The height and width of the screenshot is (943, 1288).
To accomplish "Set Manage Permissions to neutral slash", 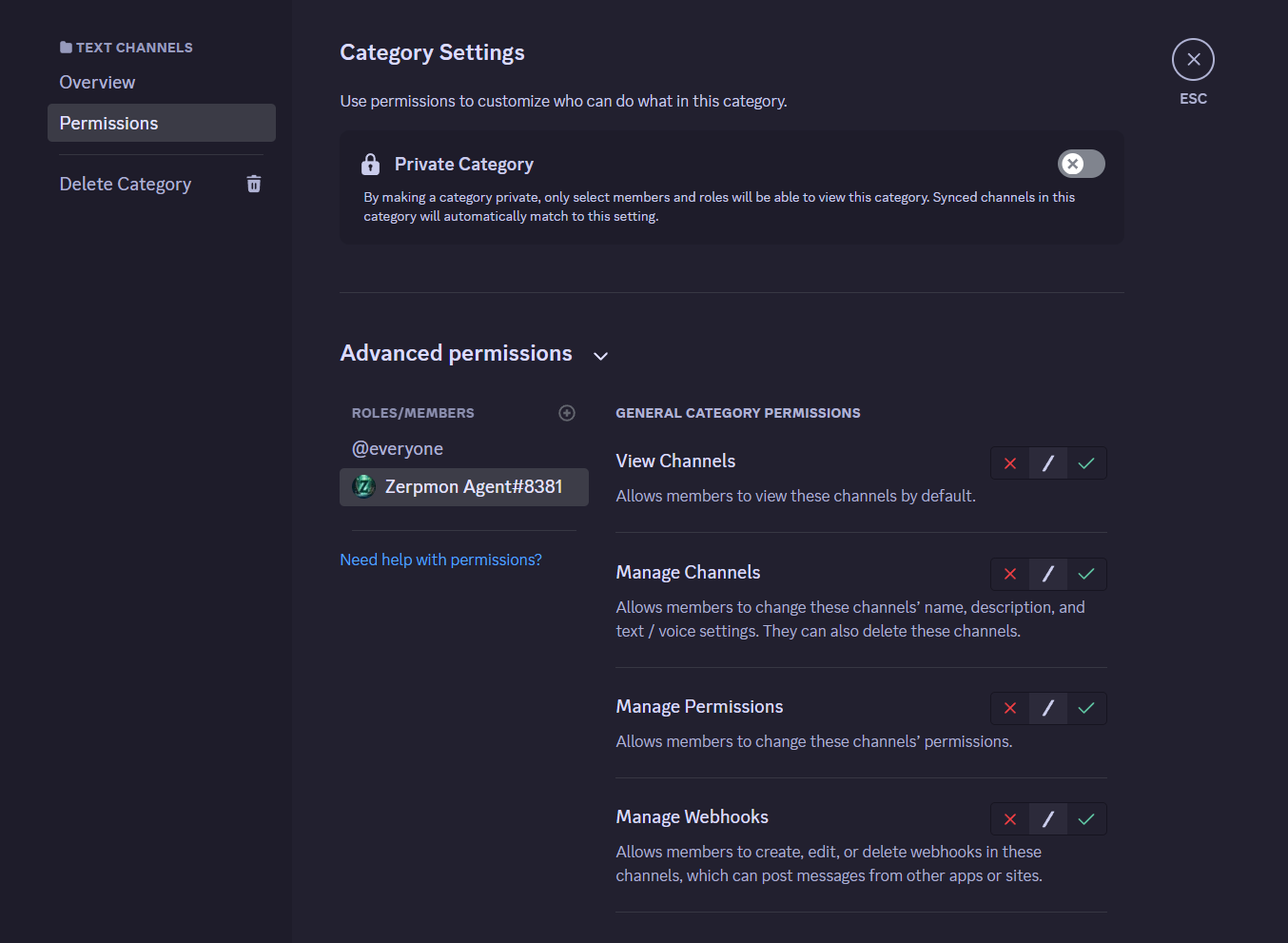I will point(1048,709).
